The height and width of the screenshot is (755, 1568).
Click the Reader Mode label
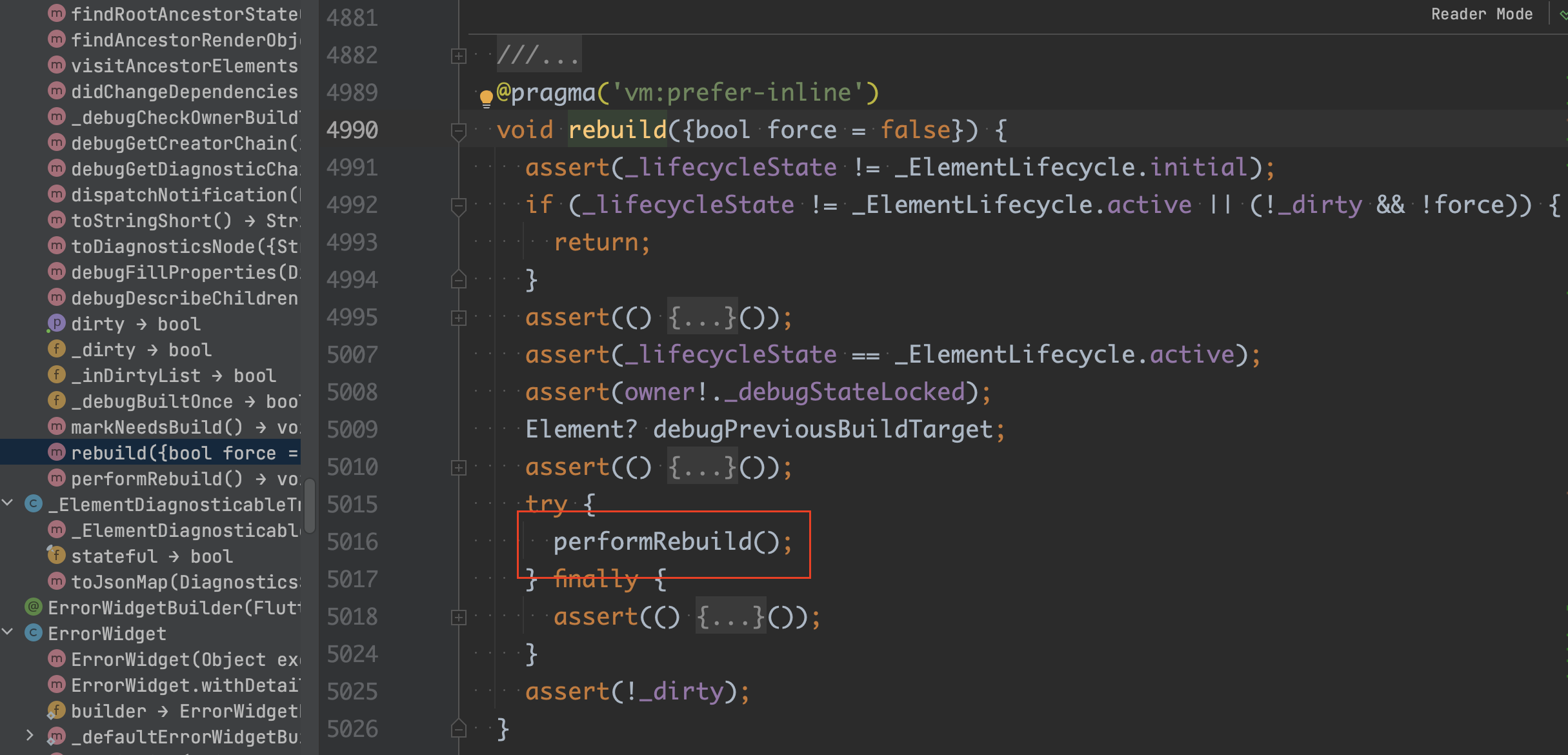point(1482,14)
